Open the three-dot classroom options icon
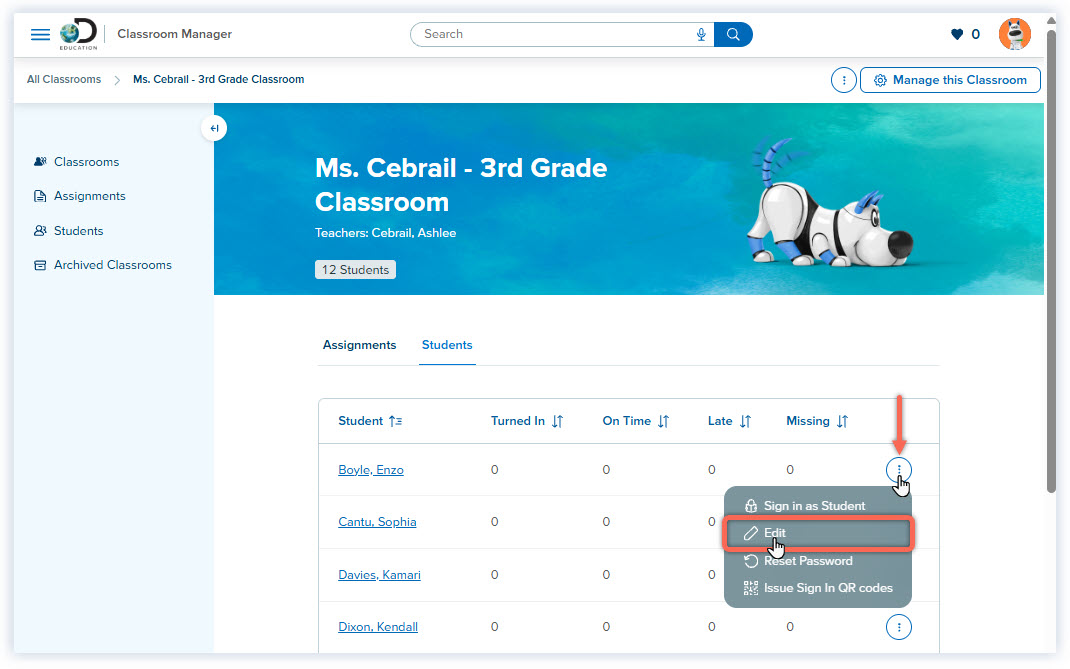1070x669 pixels. click(843, 80)
